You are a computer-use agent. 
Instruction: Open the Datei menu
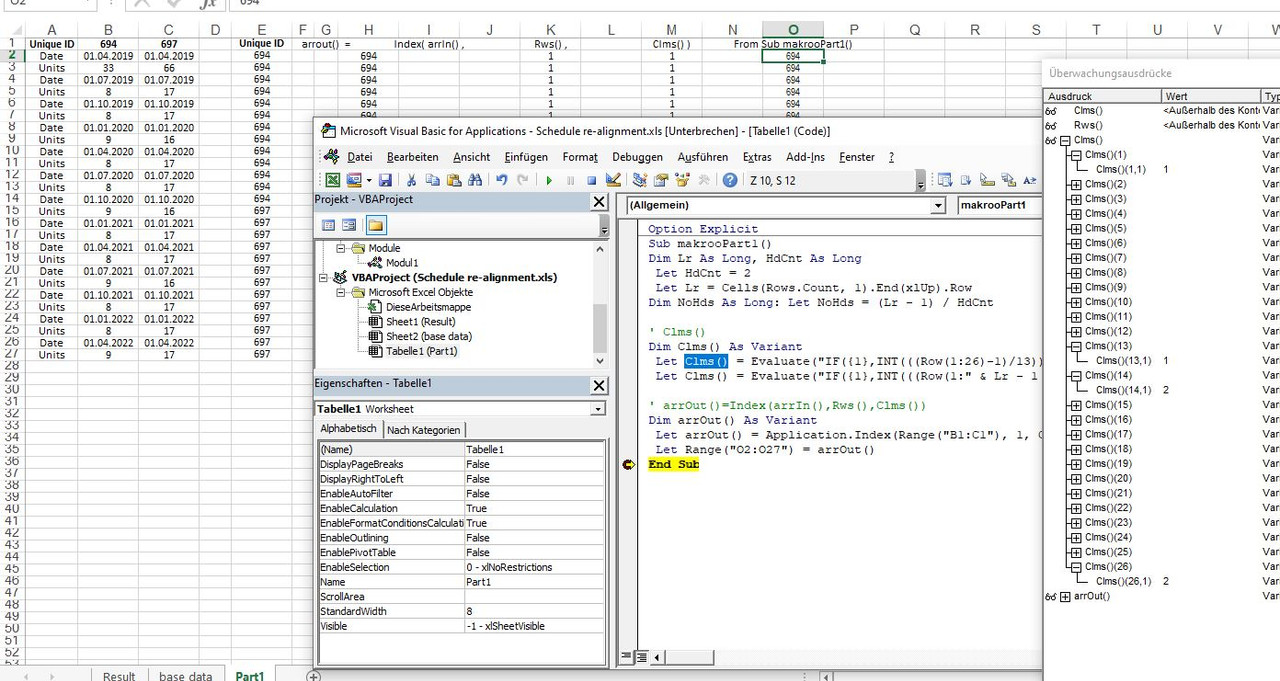click(359, 157)
